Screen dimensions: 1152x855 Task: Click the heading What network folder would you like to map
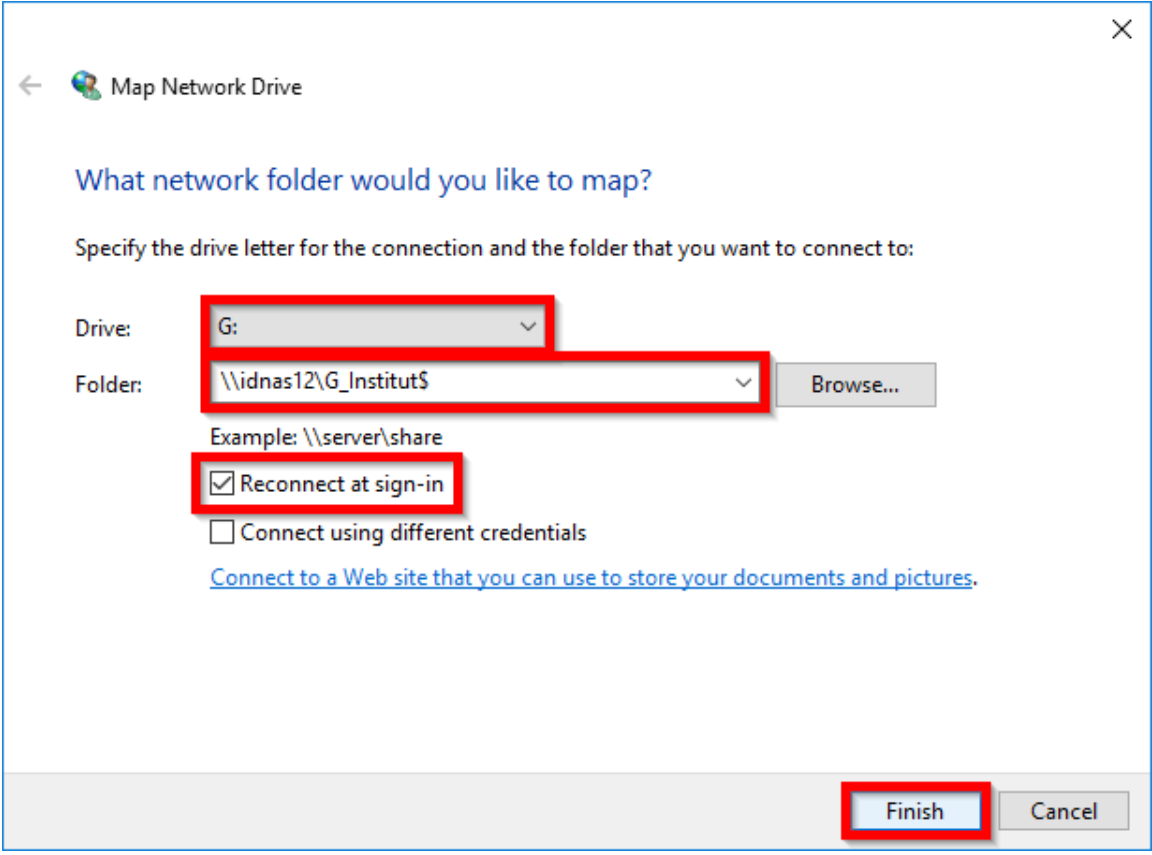click(x=364, y=181)
